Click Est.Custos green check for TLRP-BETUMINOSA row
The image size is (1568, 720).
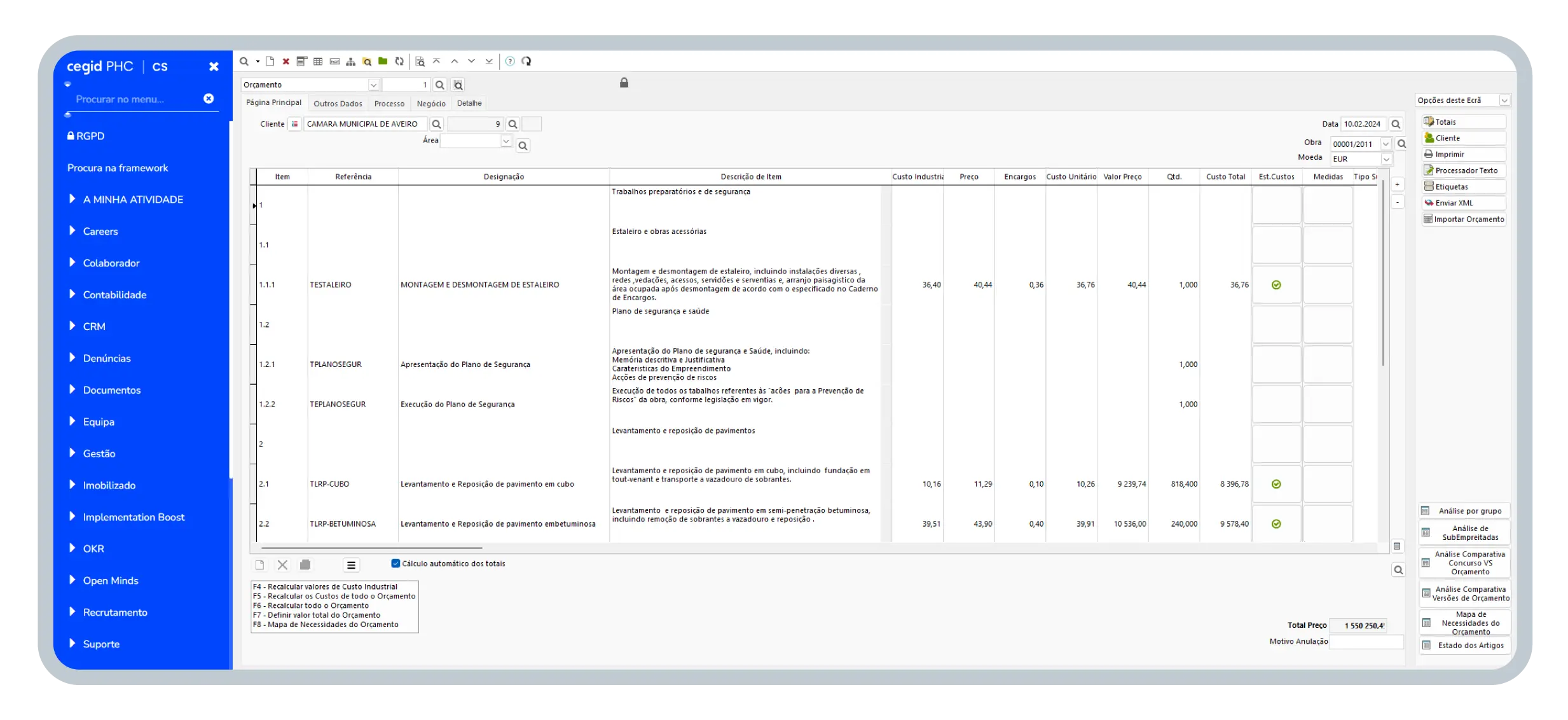pos(1276,524)
